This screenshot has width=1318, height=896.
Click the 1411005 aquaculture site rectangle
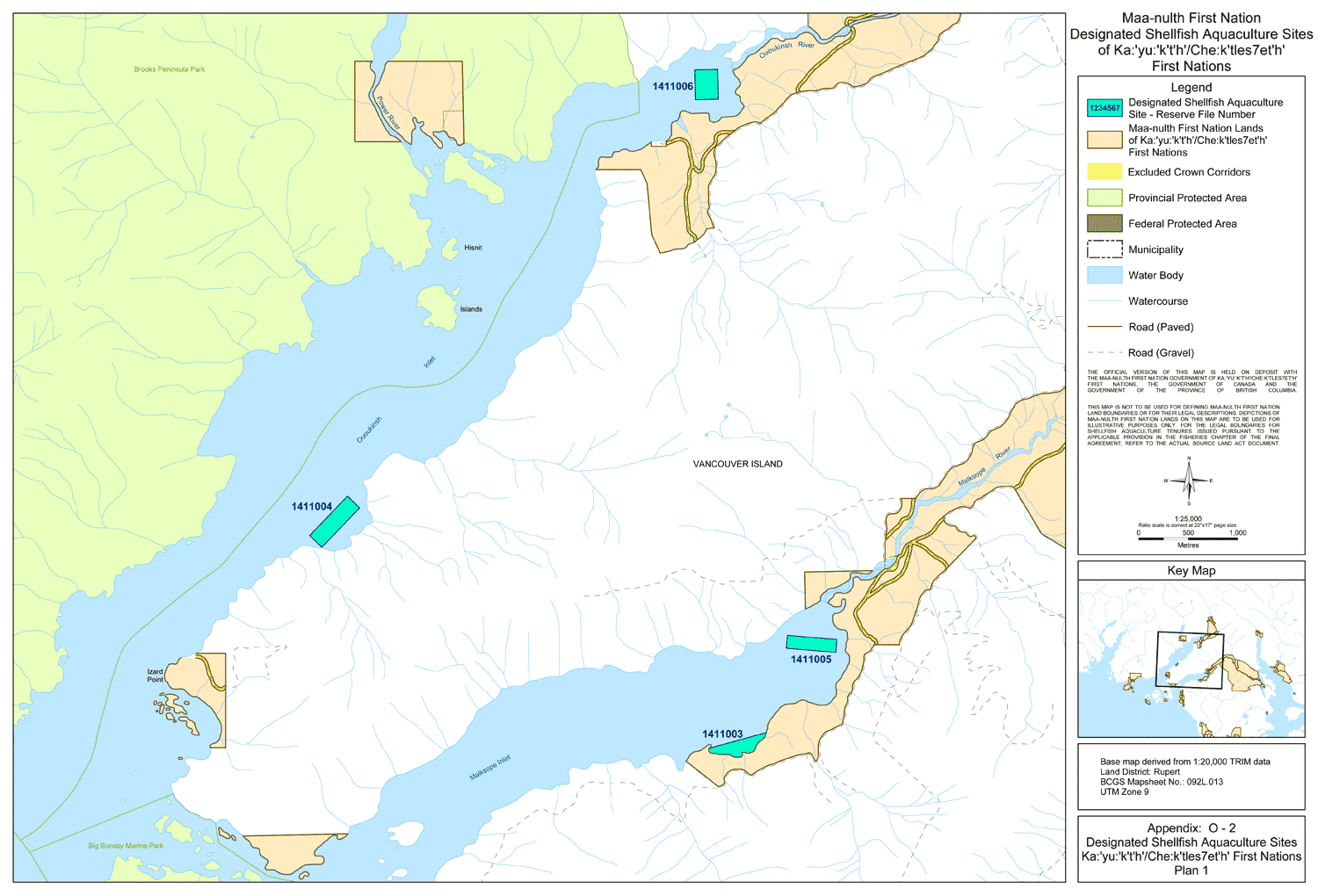(811, 644)
